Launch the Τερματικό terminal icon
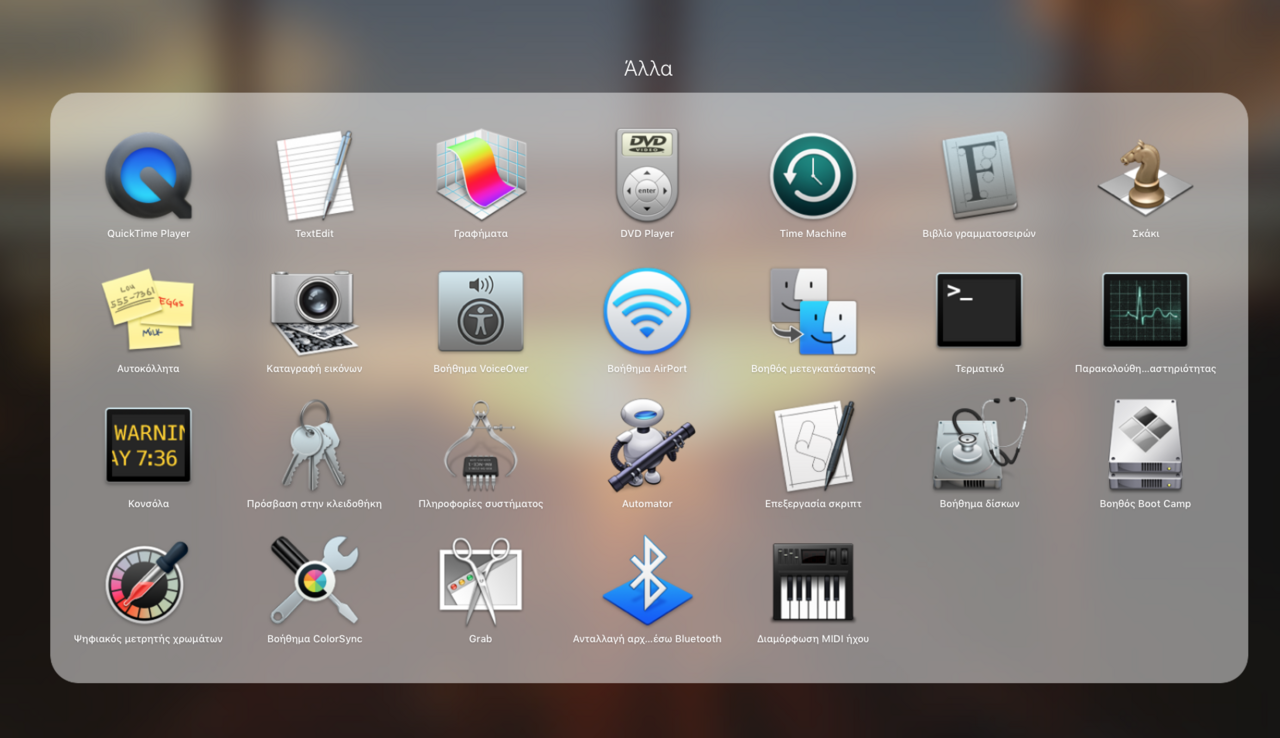 click(x=979, y=310)
